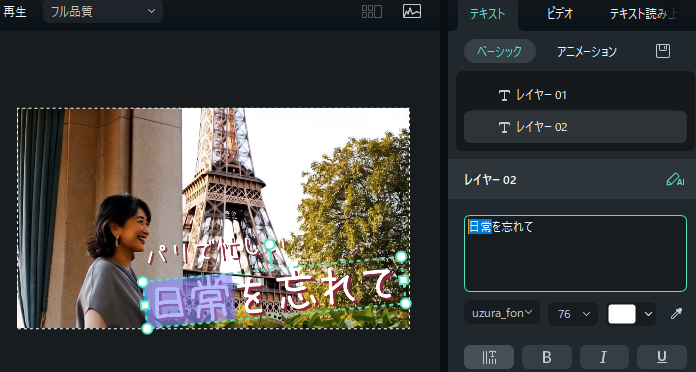Switch to the ビデオ tab
Viewport: 696px width, 372px height.
click(560, 14)
